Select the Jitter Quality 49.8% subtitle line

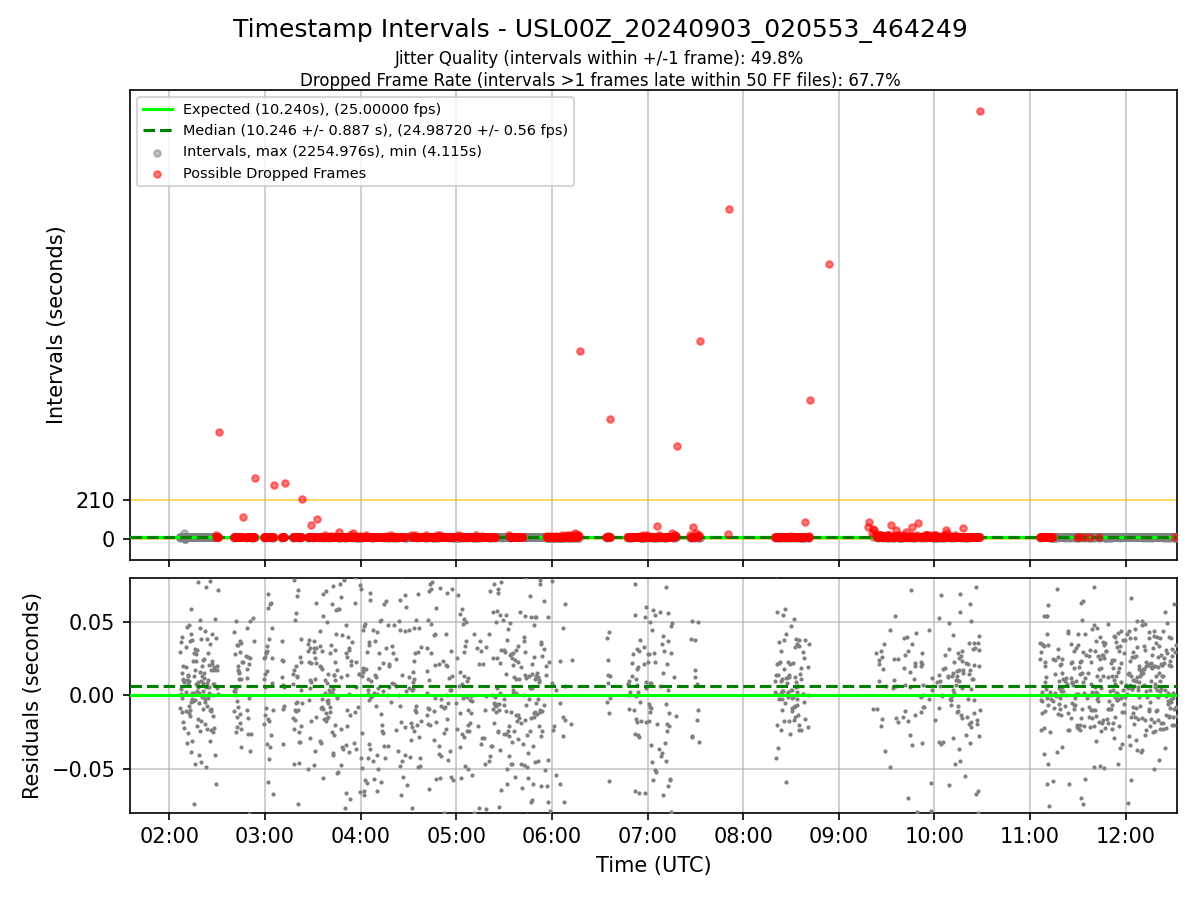point(599,58)
